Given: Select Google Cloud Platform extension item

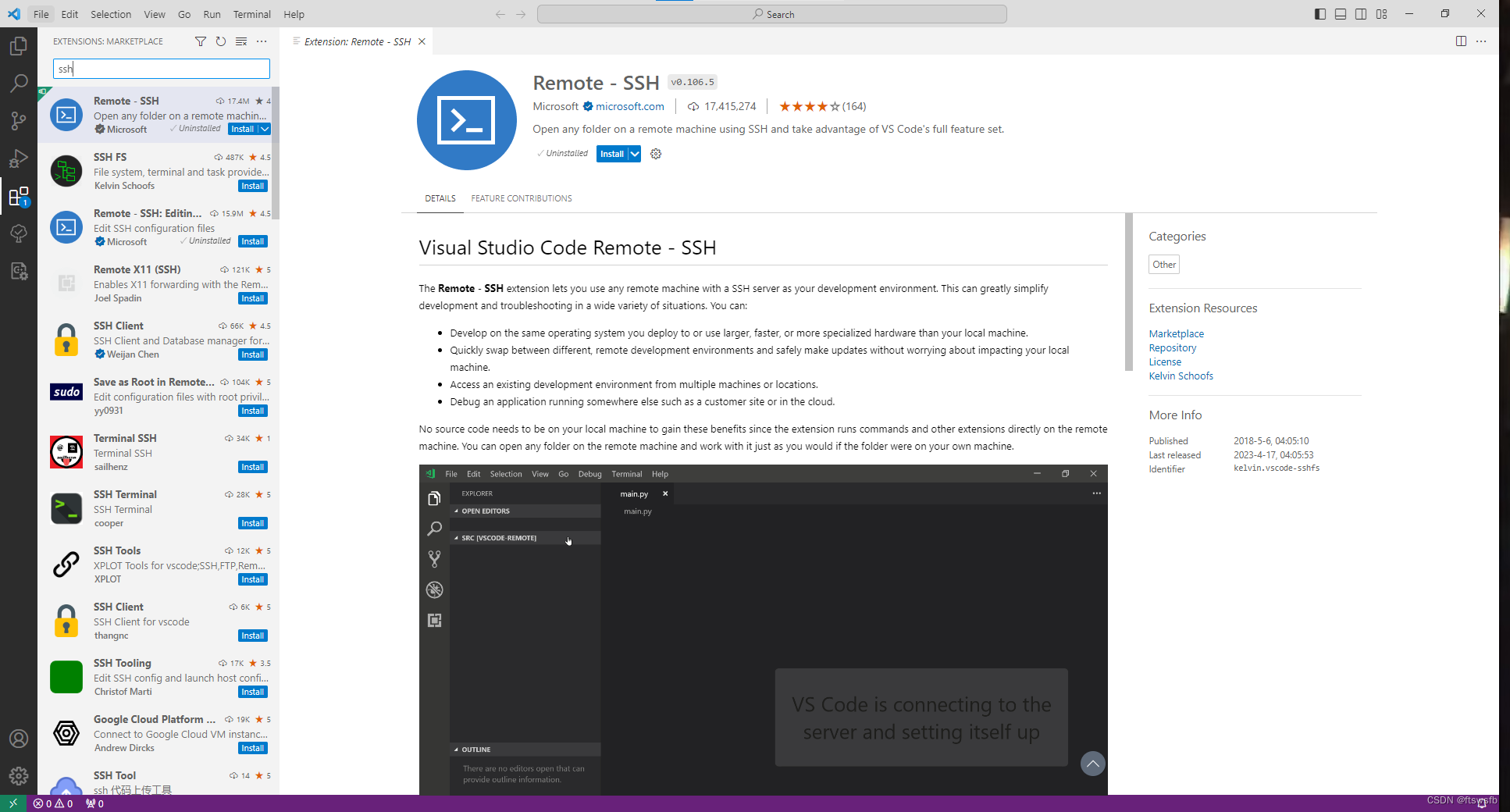Looking at the screenshot, I should tap(158, 733).
